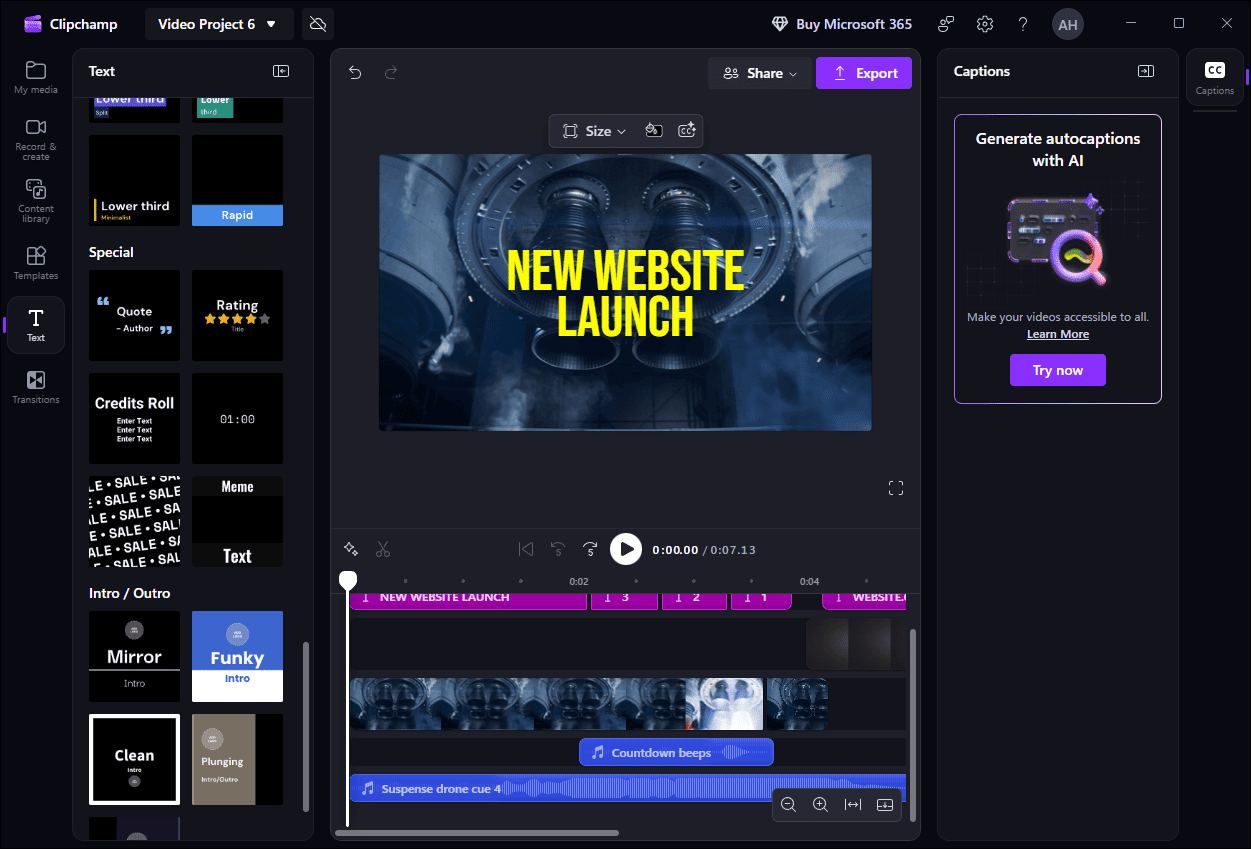1251x849 pixels.
Task: Click the timeline collapse icon after fit-to-screen
Action: (x=885, y=805)
